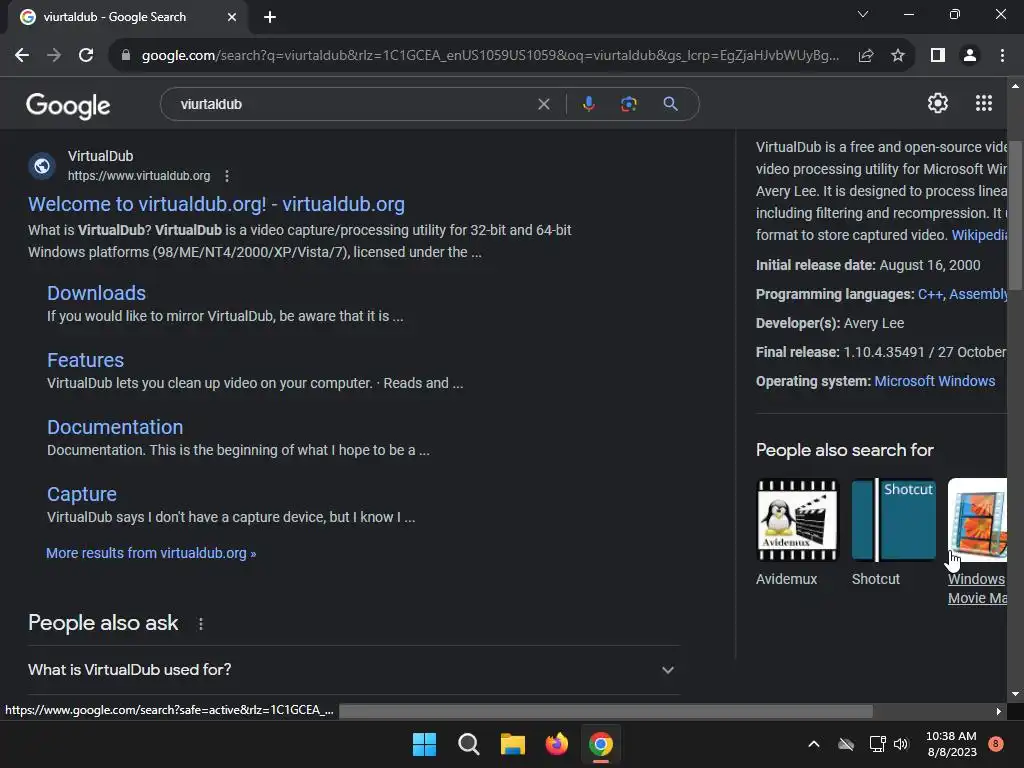Click the cloud sync tray icon
The image size is (1024, 768).
tap(846, 744)
